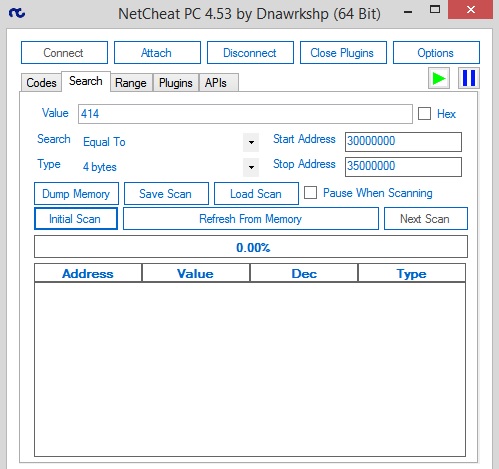
Task: Click the NetCheat logo in title bar
Action: (17, 13)
